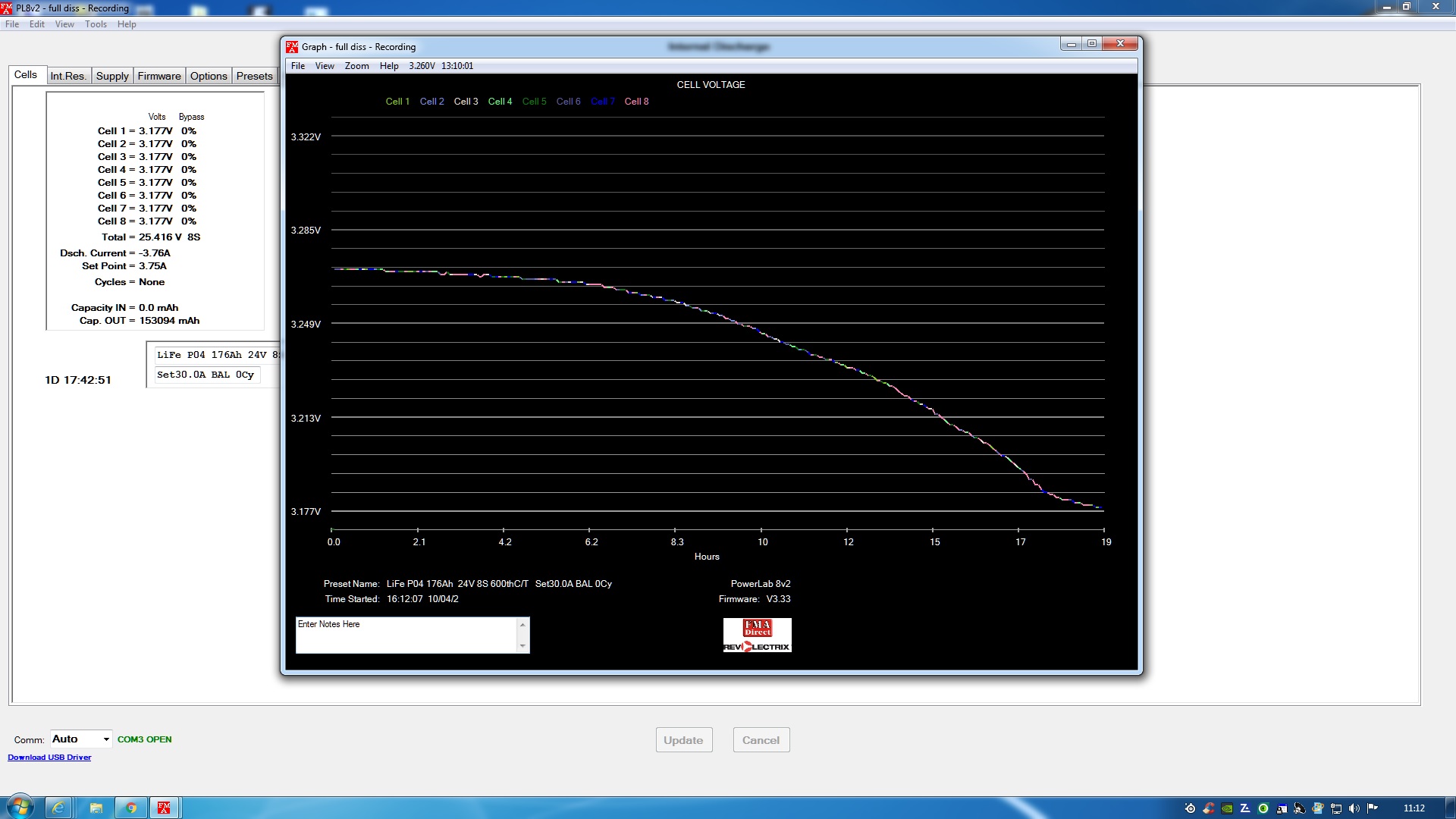Click the Cancel button
The height and width of the screenshot is (819, 1456).
coord(761,740)
